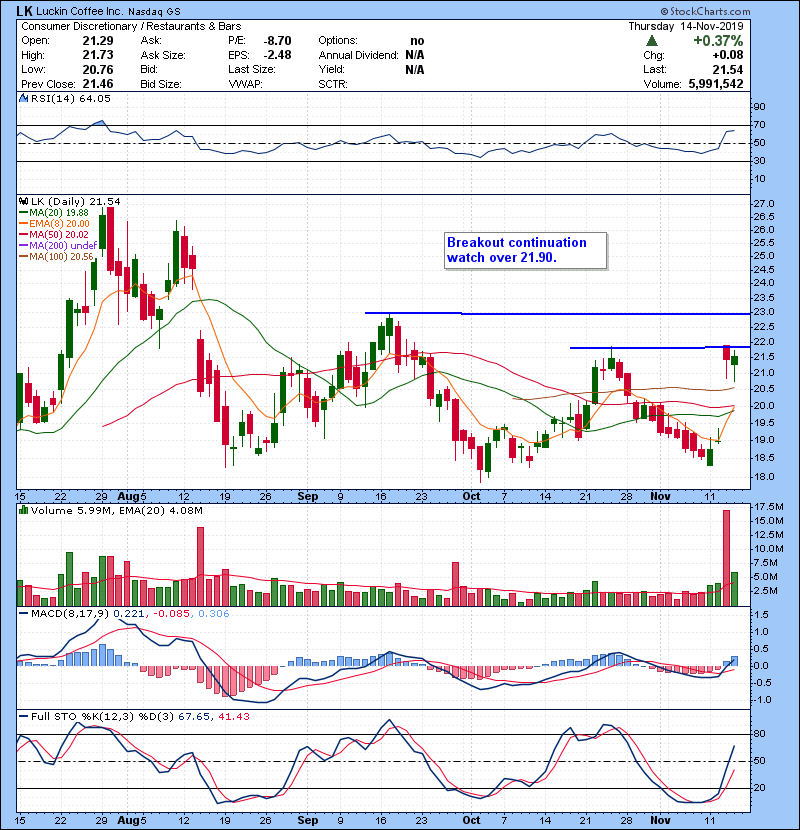Screen dimensions: 800x830
Task: Click the 27.0 price axis label
Action: click(x=764, y=204)
